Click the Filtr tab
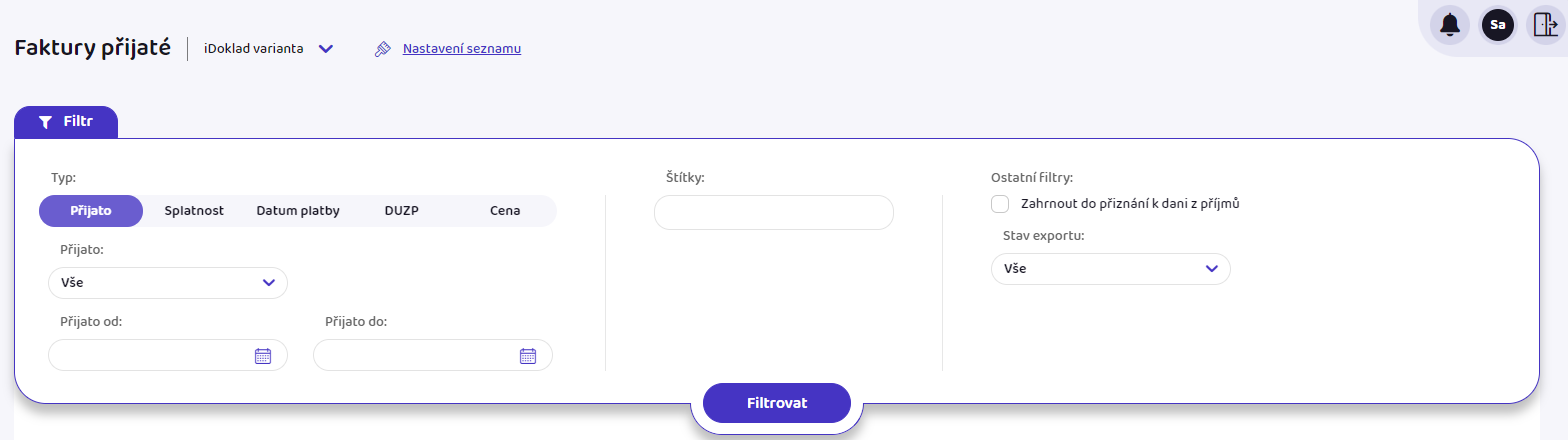1568x440 pixels. pos(66,122)
